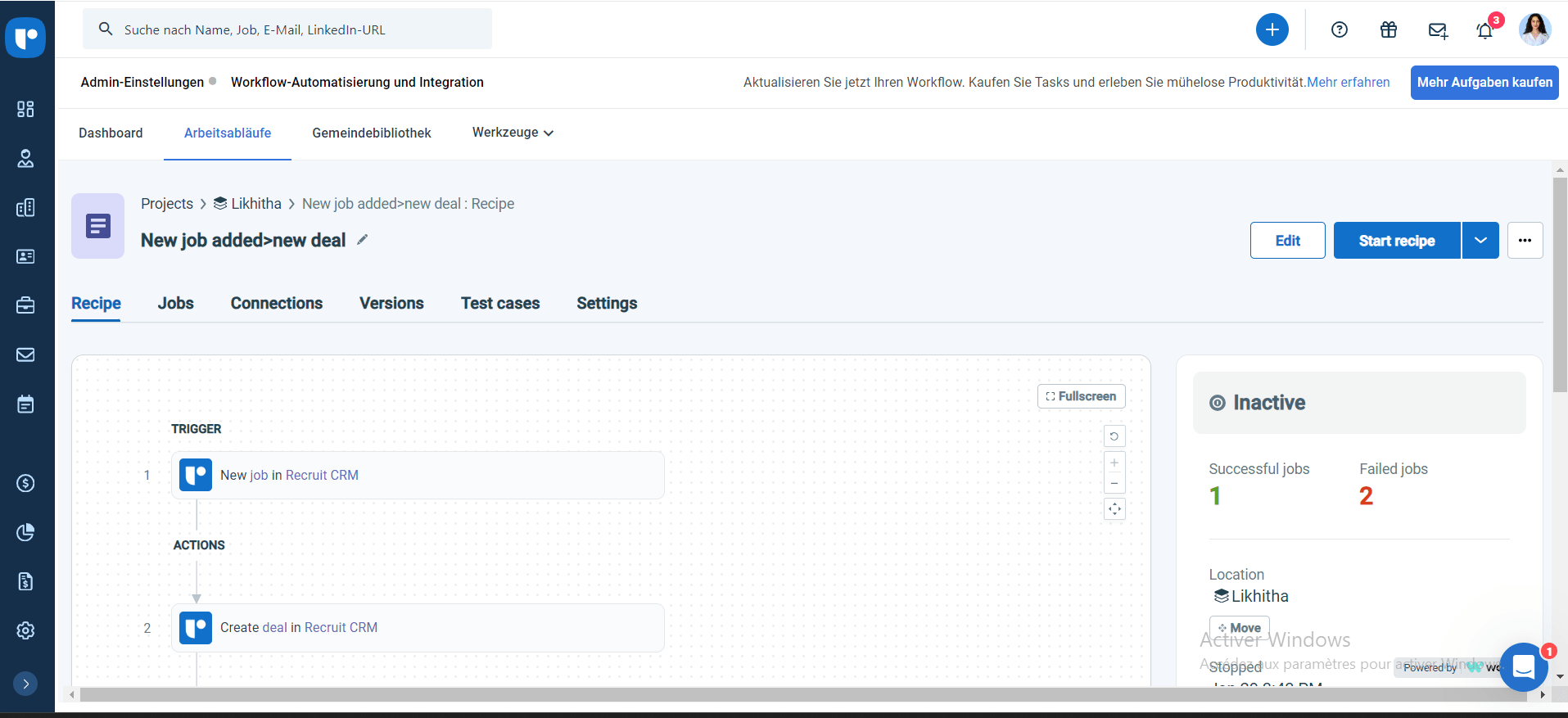Open the help question mark icon
Viewport: 1568px width, 718px height.
pos(1340,29)
